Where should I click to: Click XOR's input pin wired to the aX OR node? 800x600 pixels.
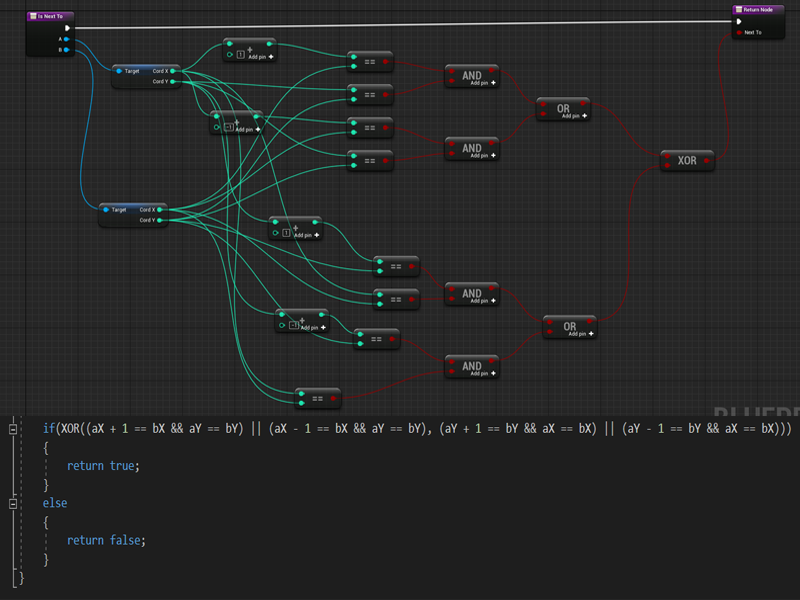tap(667, 156)
